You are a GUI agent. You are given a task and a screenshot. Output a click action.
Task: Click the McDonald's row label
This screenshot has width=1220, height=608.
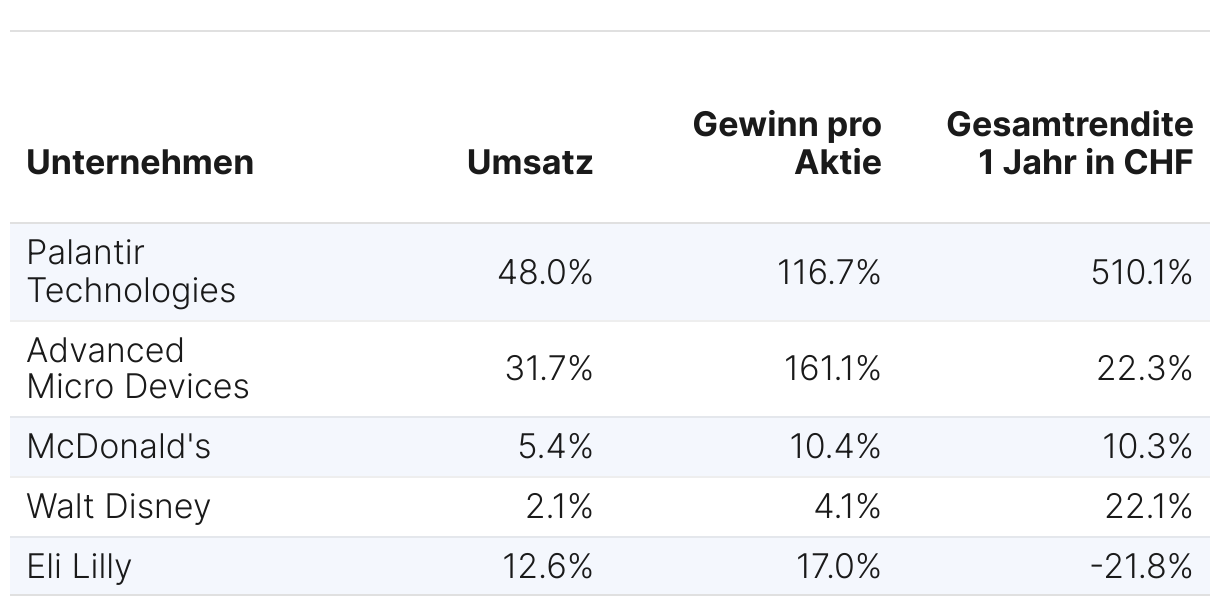tap(119, 446)
